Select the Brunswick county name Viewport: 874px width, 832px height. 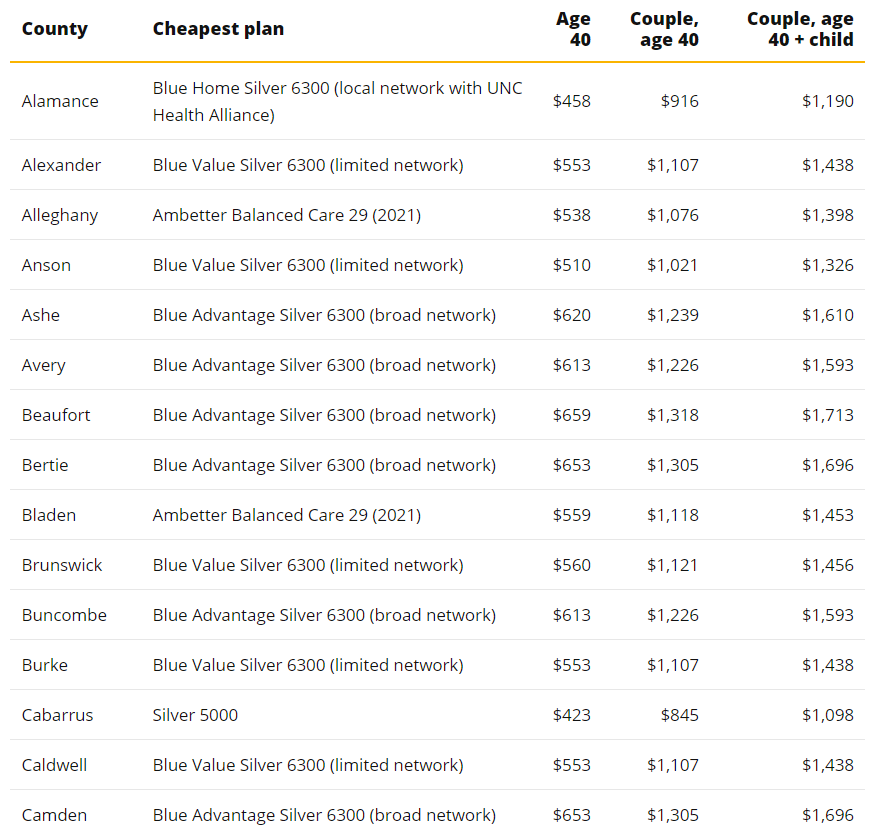tap(62, 565)
